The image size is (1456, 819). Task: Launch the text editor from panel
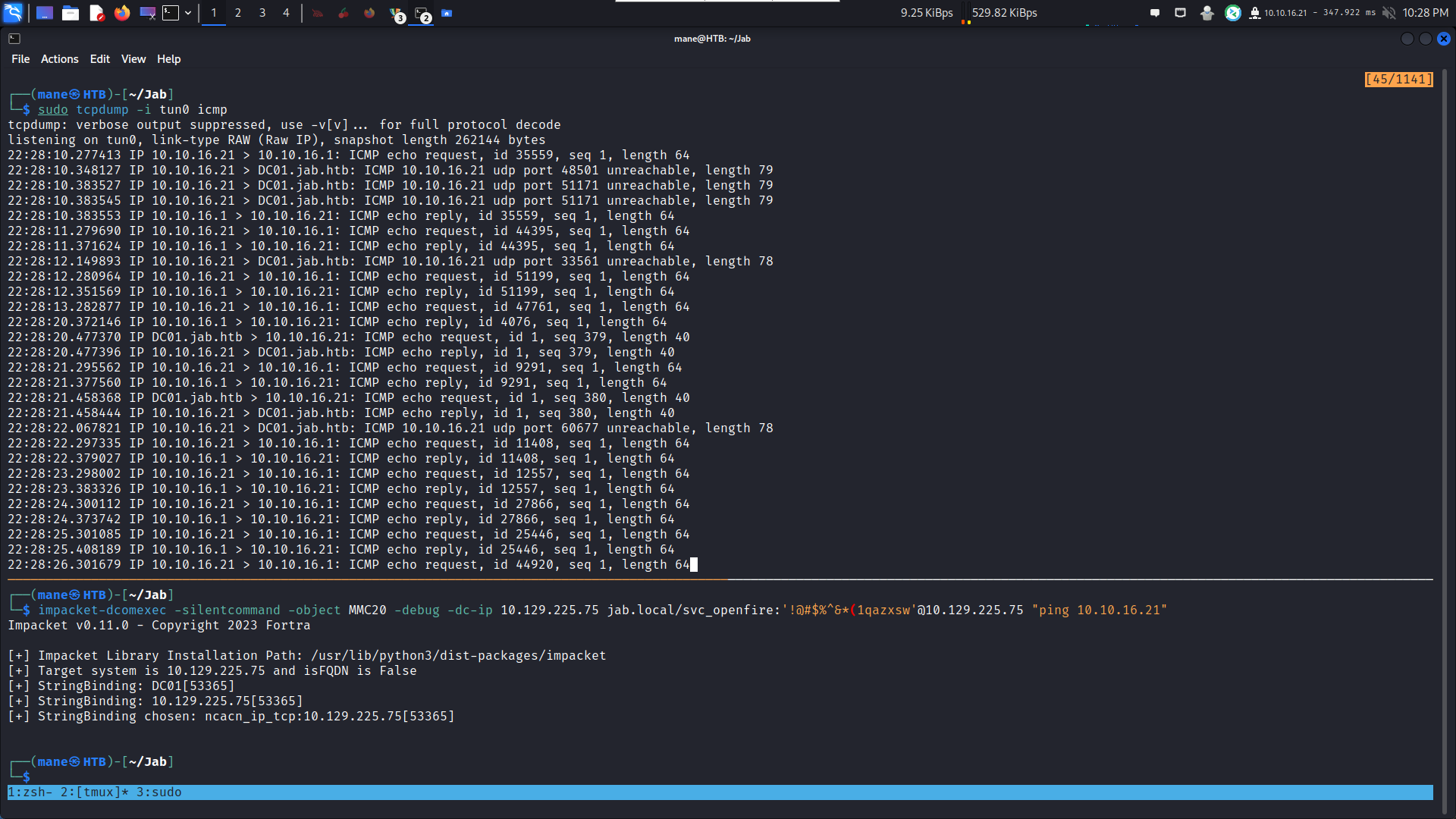tap(96, 13)
